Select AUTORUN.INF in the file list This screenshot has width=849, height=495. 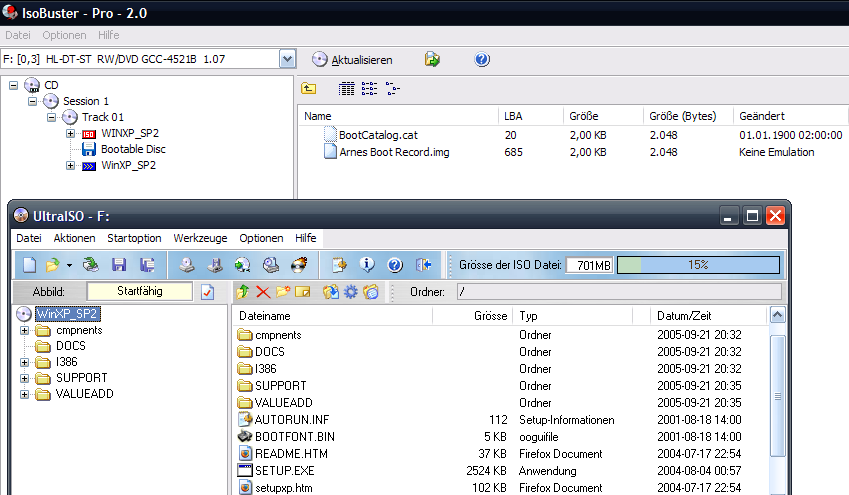coord(292,420)
